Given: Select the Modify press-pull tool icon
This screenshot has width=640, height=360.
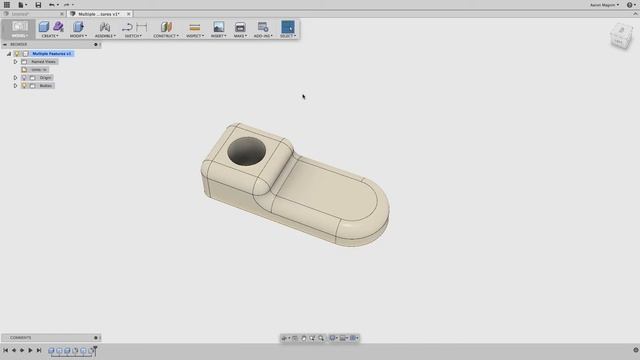Looking at the screenshot, I should coord(78,27).
